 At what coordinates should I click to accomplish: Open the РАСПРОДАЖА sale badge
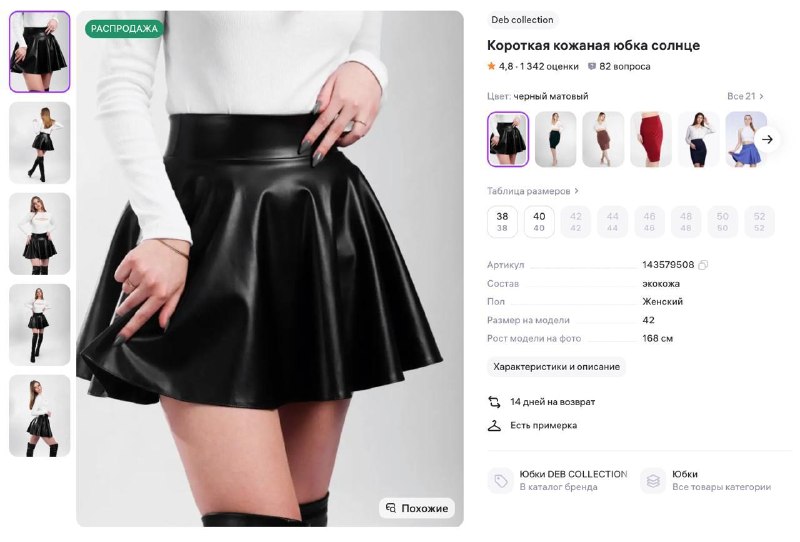(124, 29)
